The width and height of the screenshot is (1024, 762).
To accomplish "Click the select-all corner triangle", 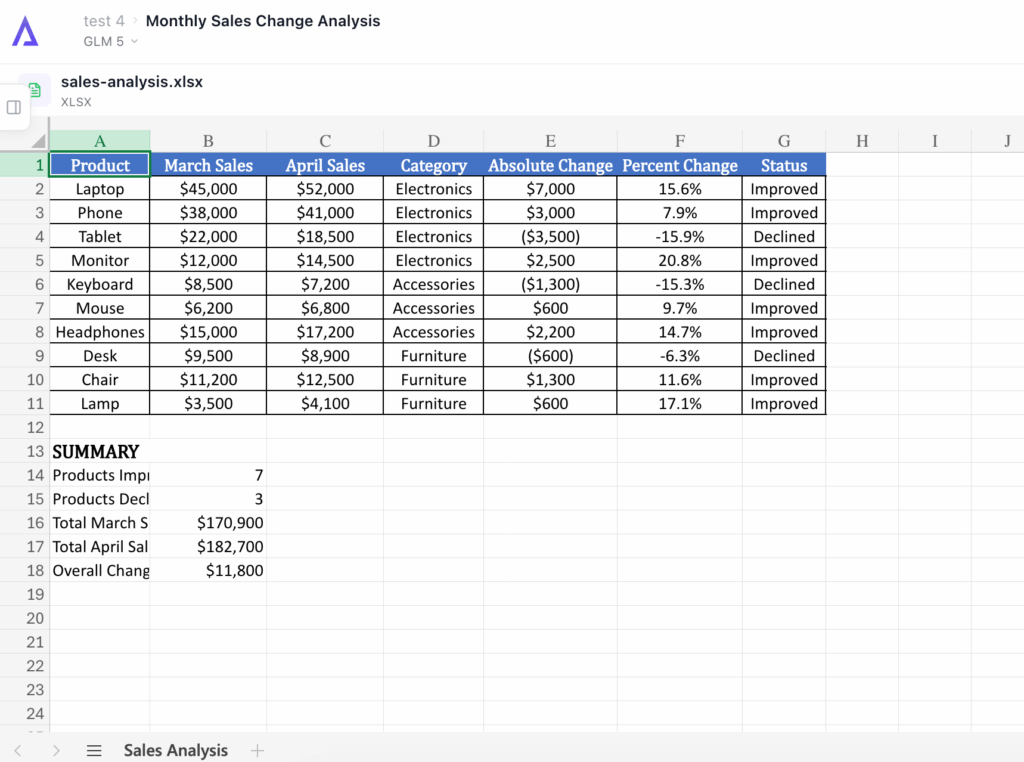I will [39, 140].
